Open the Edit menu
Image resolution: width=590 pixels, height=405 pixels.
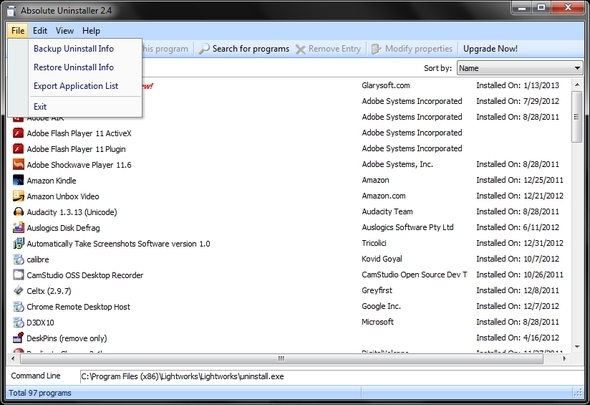coord(40,30)
